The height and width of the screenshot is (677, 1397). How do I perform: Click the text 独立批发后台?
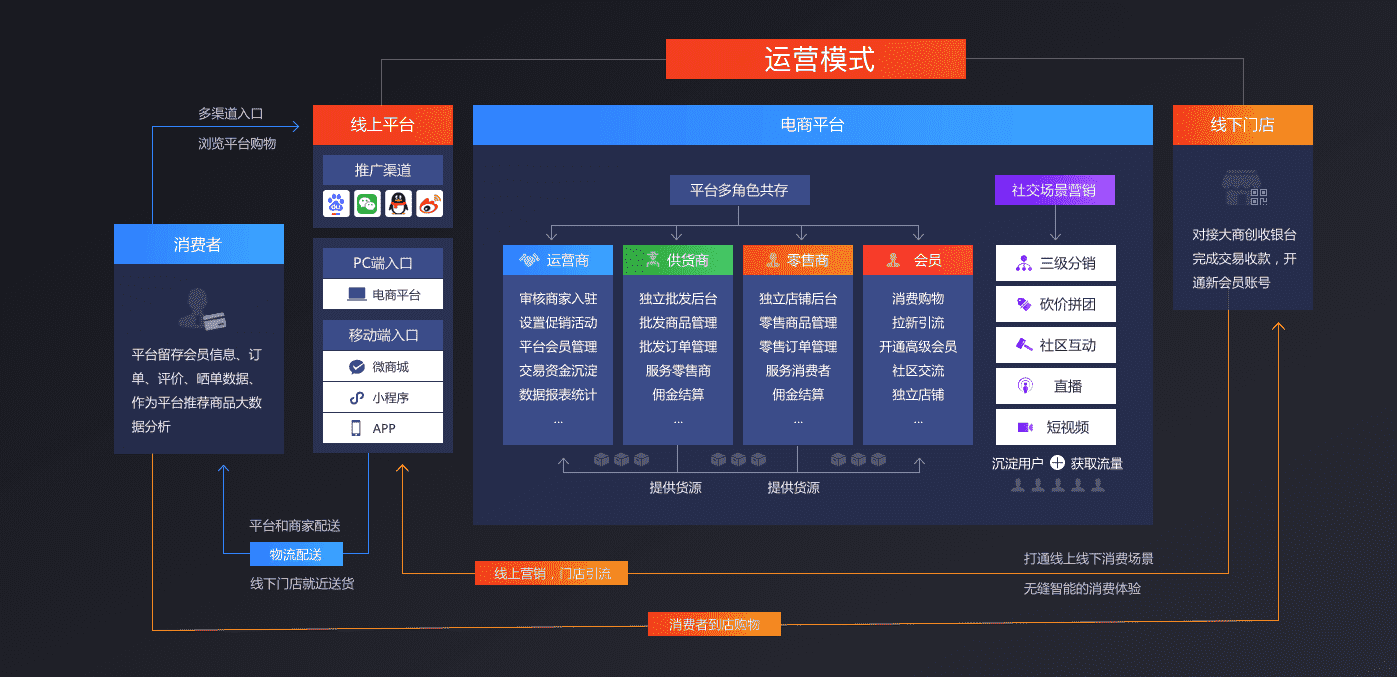point(678,299)
